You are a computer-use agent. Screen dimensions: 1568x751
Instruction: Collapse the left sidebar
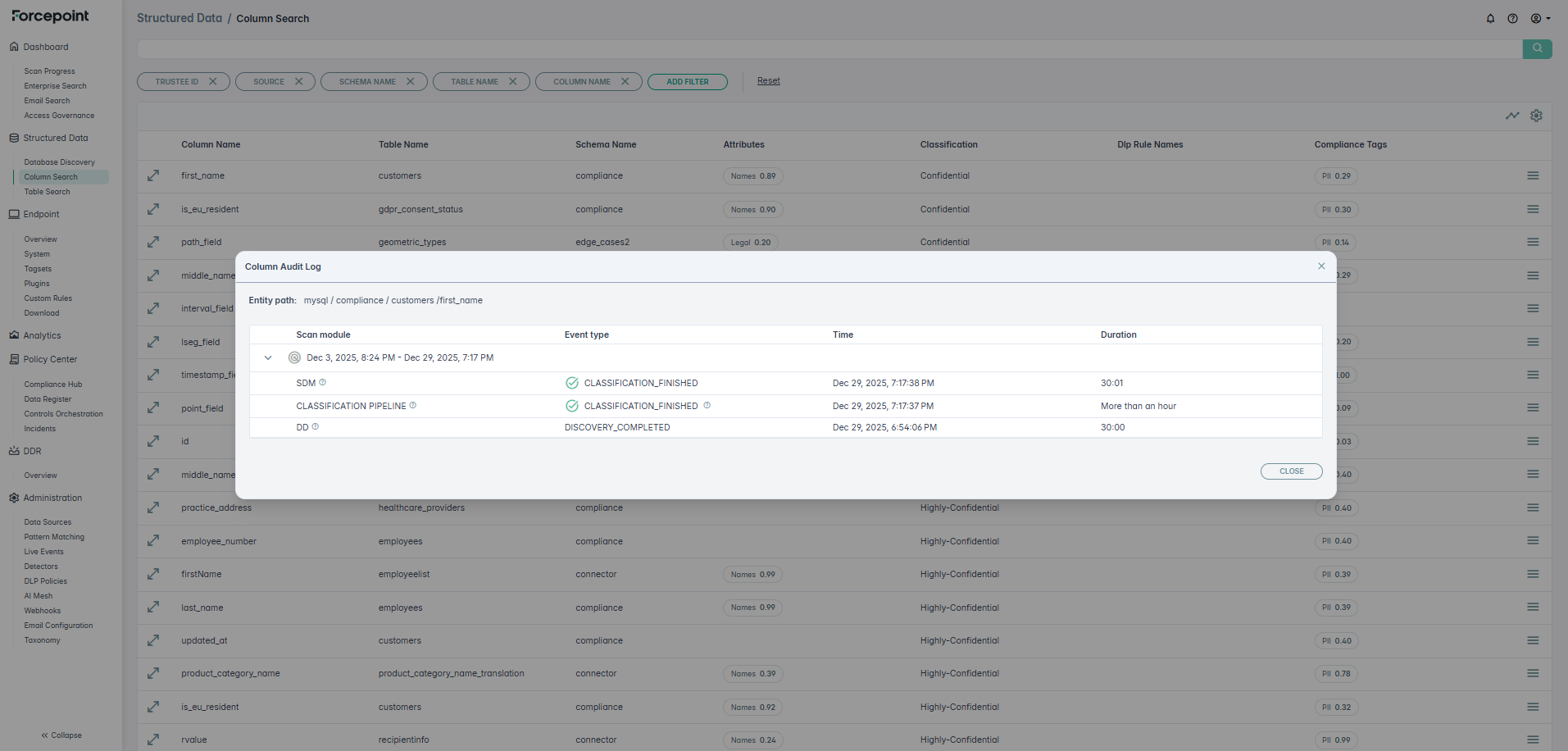[61, 735]
